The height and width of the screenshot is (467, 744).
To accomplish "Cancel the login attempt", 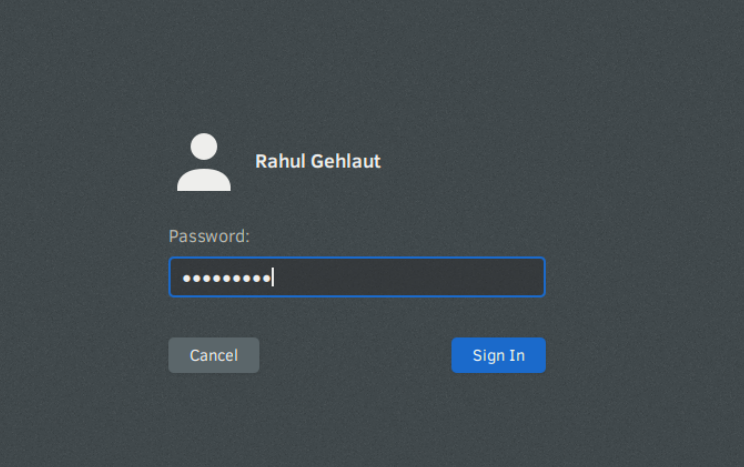I will 214,355.
